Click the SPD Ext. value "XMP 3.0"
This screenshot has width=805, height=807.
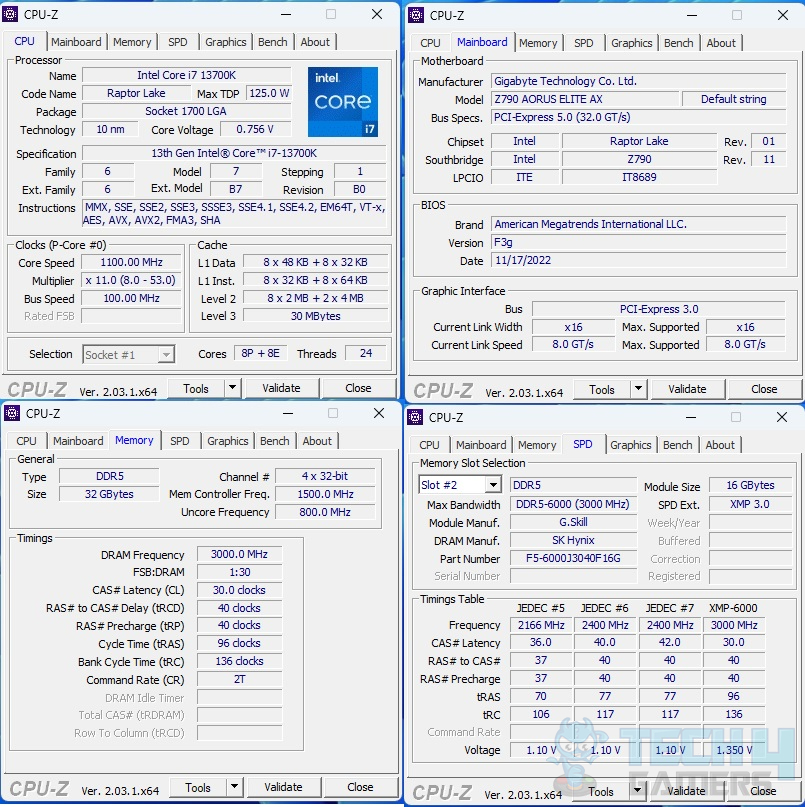pyautogui.click(x=750, y=504)
